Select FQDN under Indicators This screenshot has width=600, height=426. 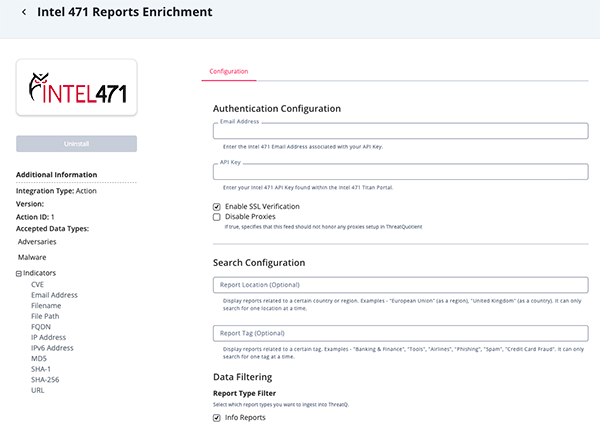coord(41,327)
